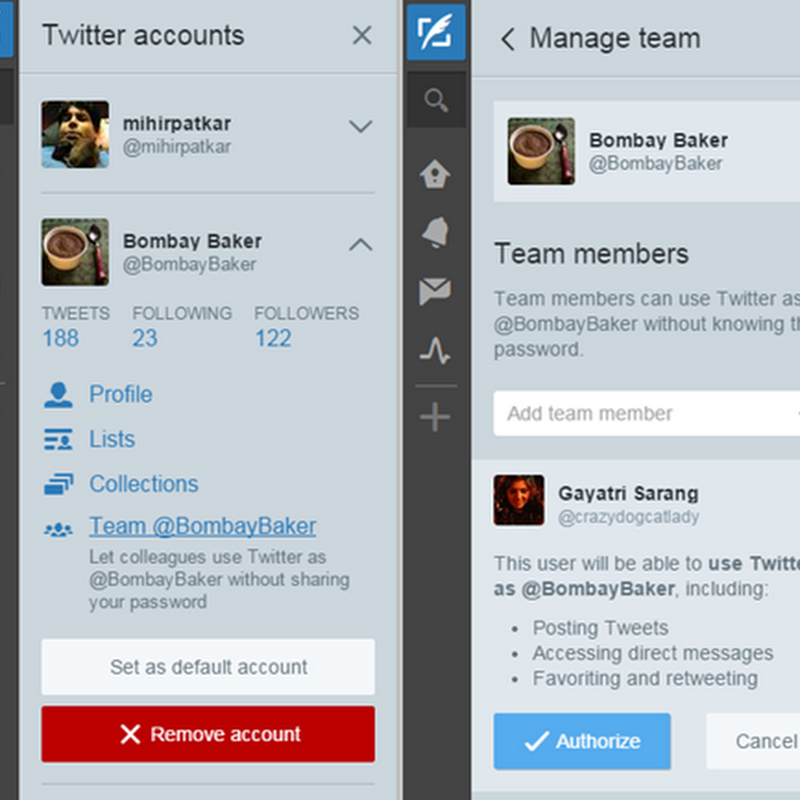This screenshot has height=800, width=800.
Task: Click Bombay Baker avatar in Manage team
Action: tap(541, 151)
